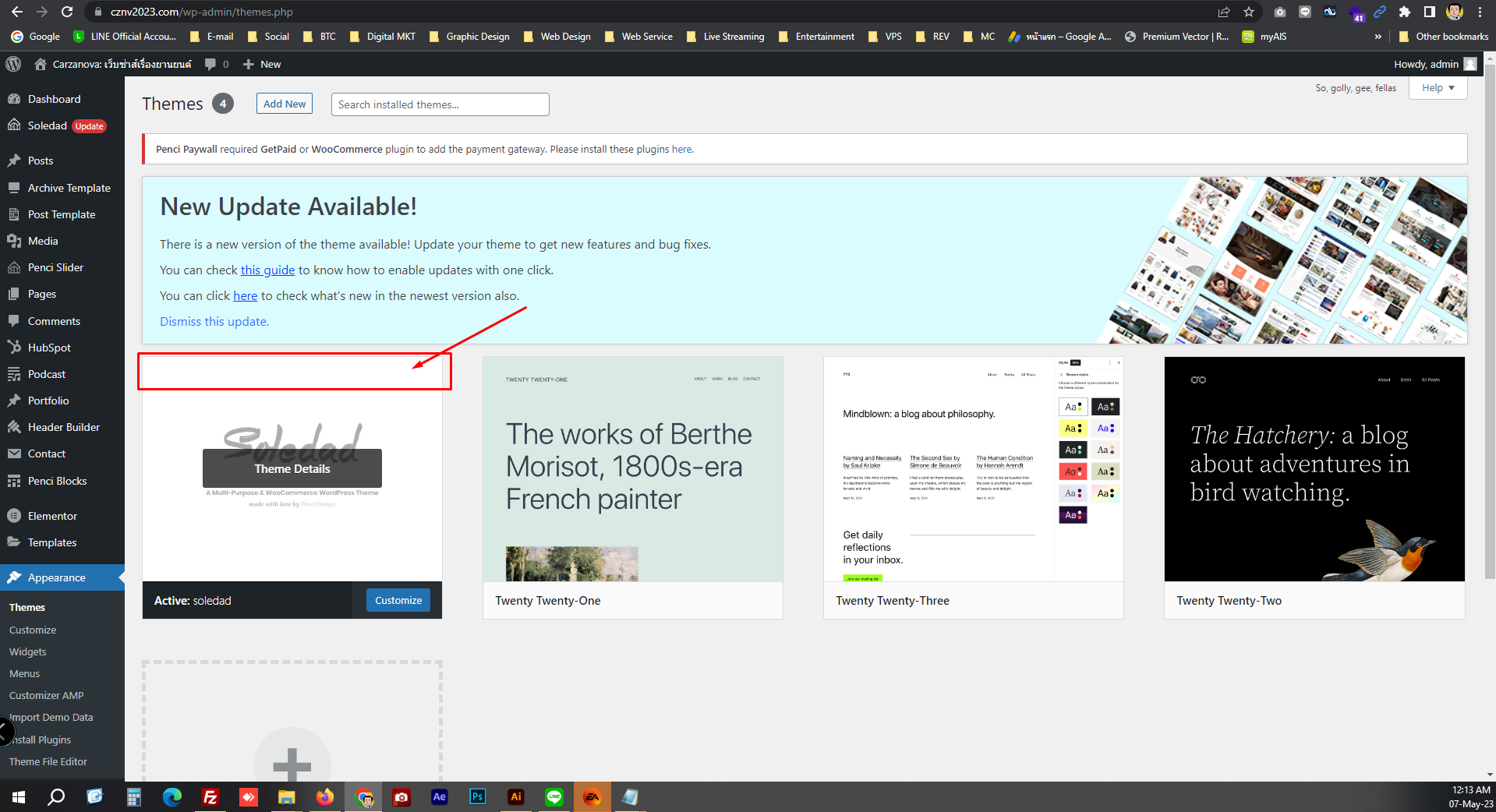Open Theme File Editor submenu

click(x=48, y=761)
